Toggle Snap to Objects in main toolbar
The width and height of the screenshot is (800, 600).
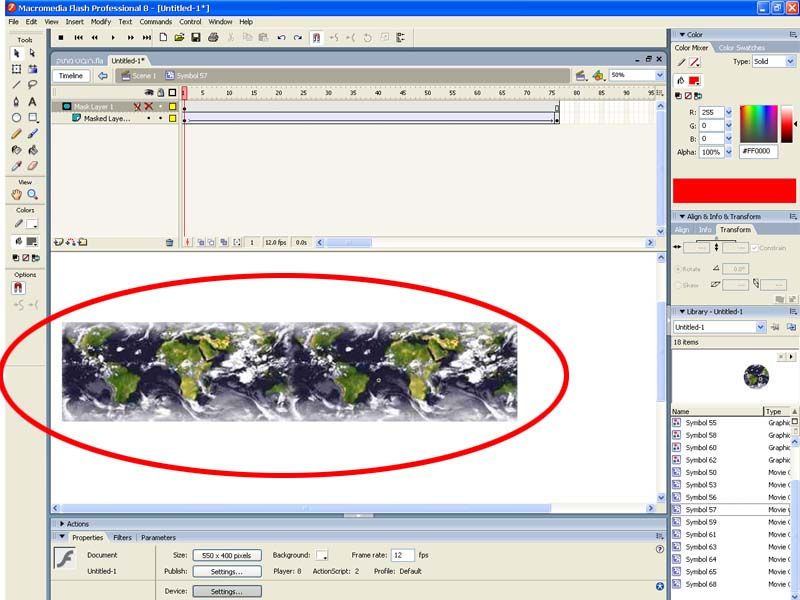click(x=316, y=37)
